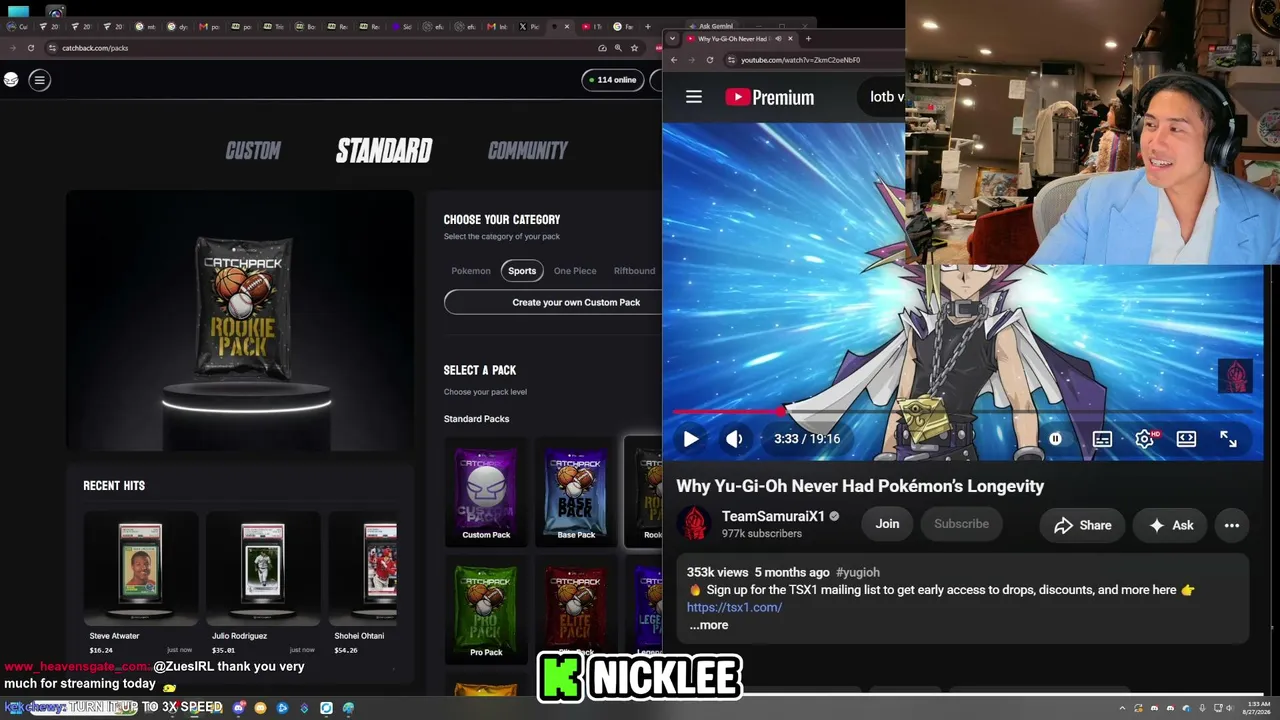The height and width of the screenshot is (720, 1280).
Task: Join the TeamSamuraiX1 channel
Action: point(887,524)
